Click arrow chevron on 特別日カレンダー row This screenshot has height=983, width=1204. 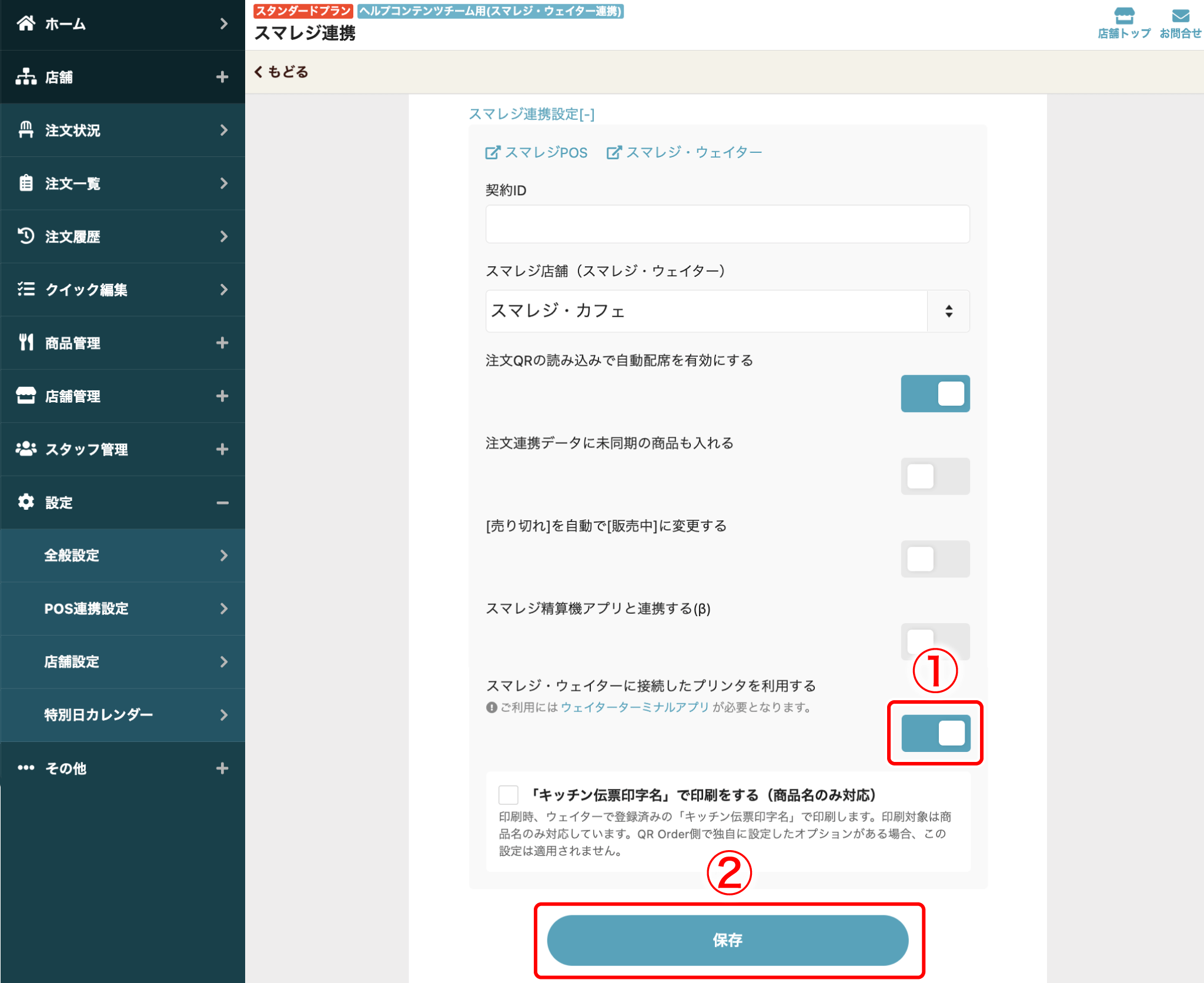223,715
